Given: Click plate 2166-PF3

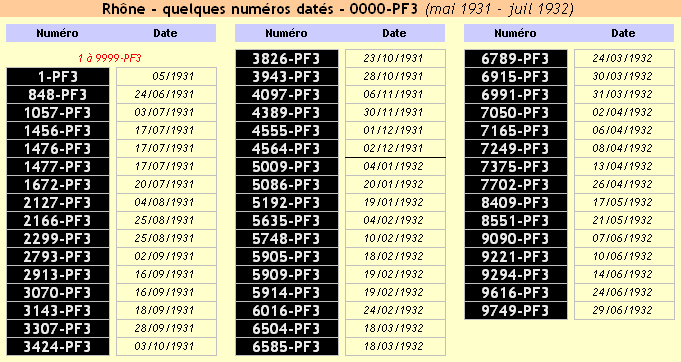Looking at the screenshot, I should [58, 221].
